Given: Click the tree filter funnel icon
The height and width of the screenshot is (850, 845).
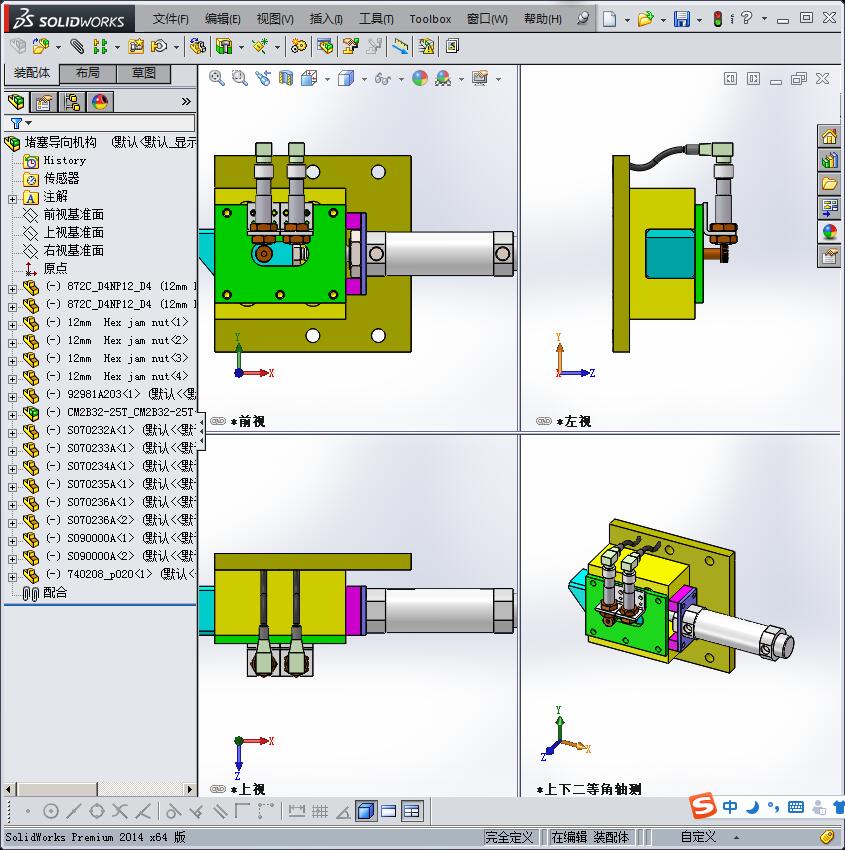Looking at the screenshot, I should (17, 123).
